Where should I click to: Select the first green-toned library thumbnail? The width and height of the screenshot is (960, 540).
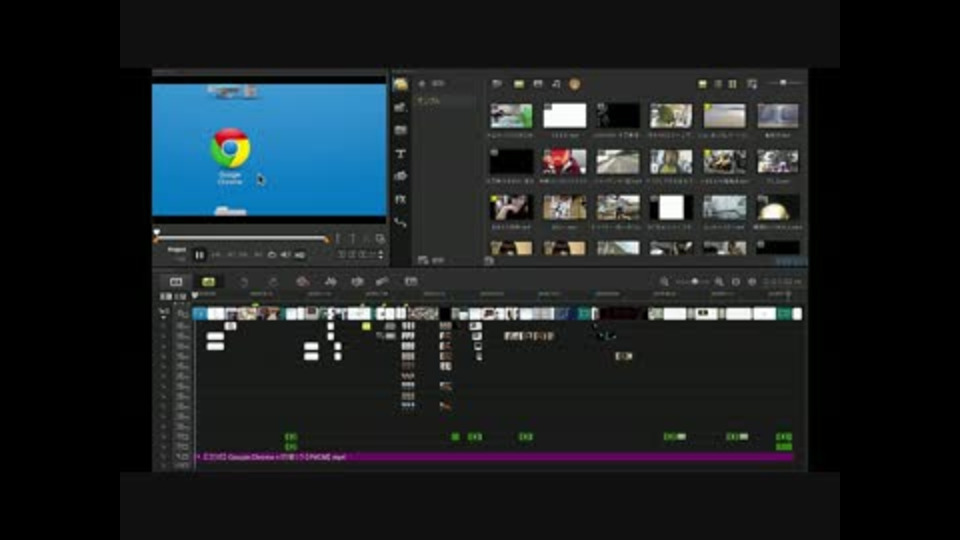[511, 116]
